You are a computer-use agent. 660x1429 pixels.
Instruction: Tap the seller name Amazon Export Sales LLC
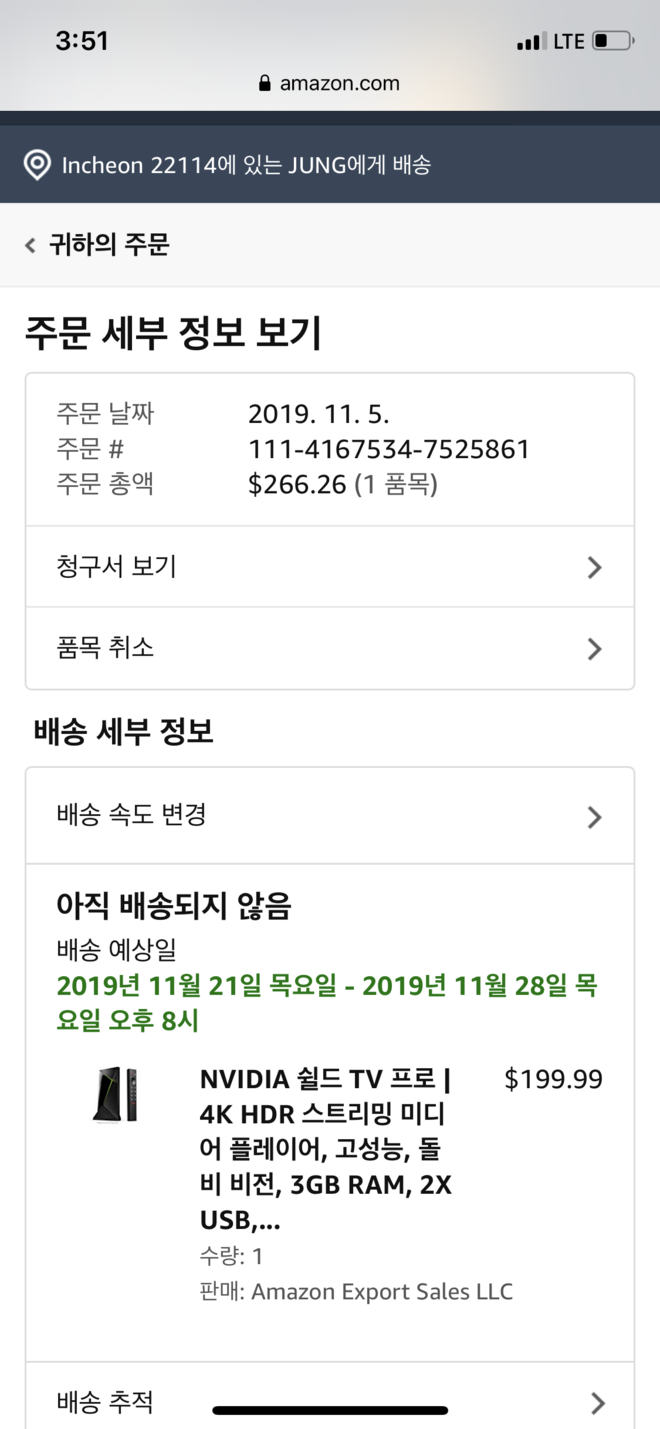[x=382, y=1291]
